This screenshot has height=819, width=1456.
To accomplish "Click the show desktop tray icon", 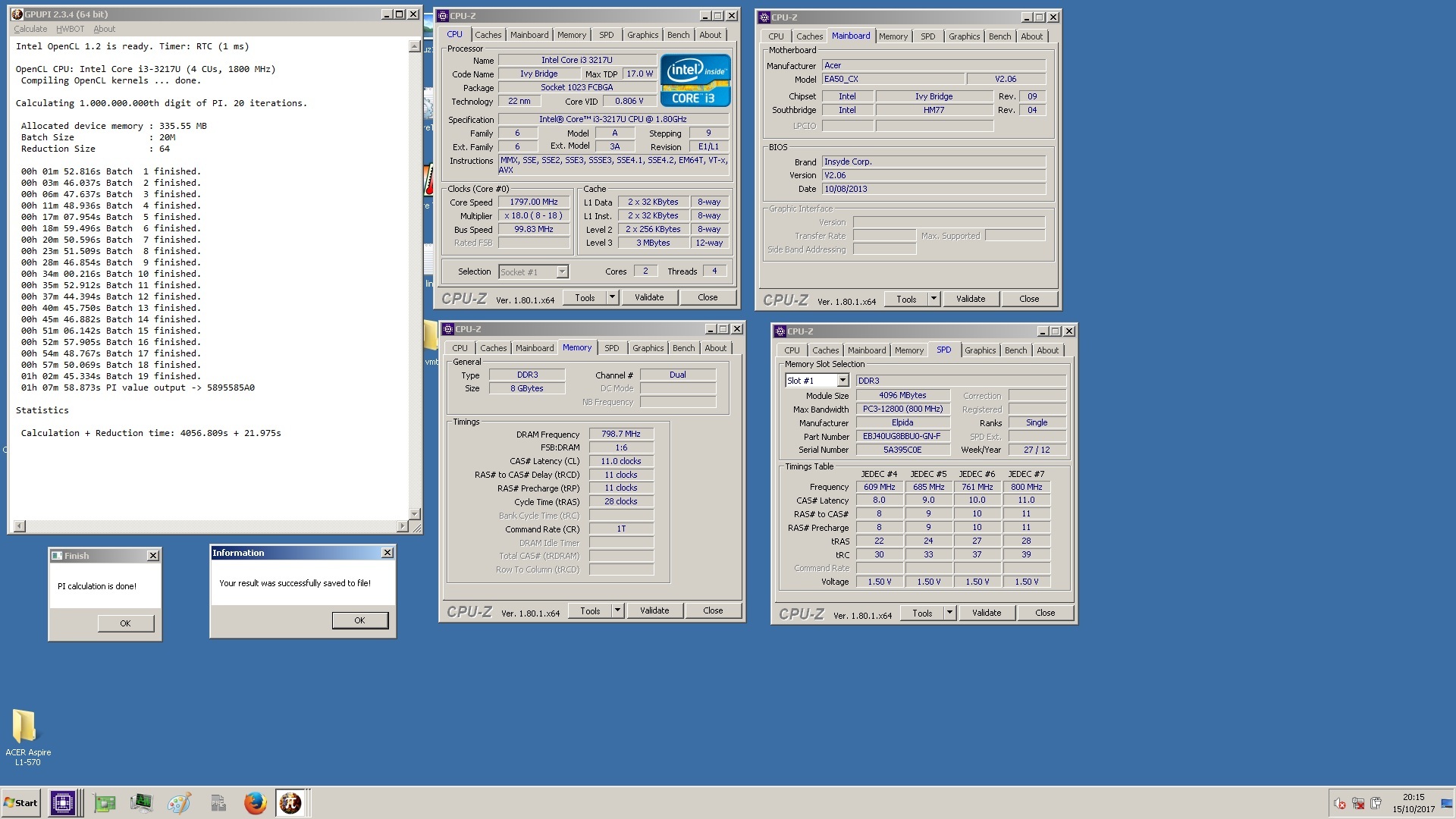I will 1446,804.
